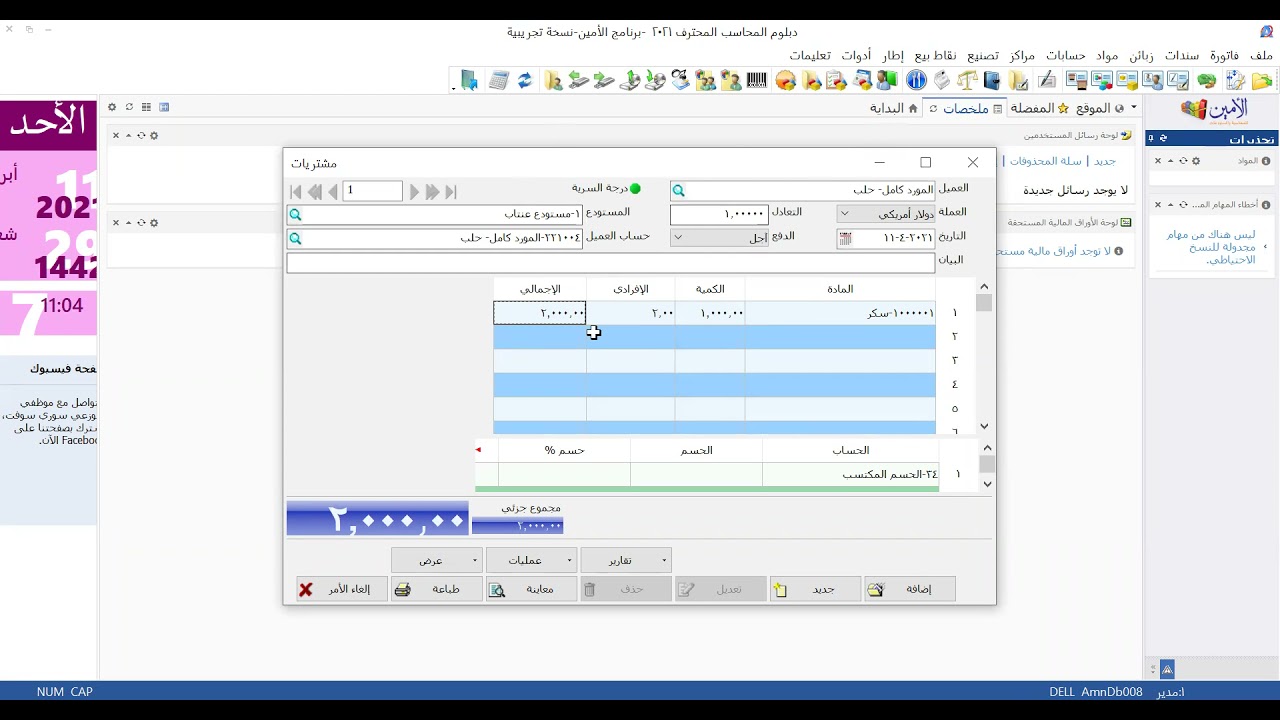
Task: Click the blue info circle toolbar icon
Action: click(x=916, y=80)
